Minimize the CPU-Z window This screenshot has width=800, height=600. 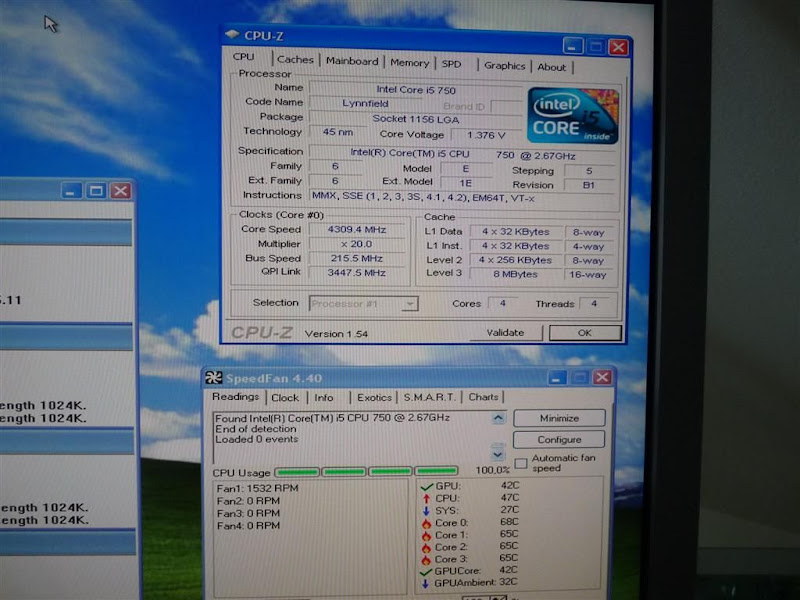coord(573,46)
